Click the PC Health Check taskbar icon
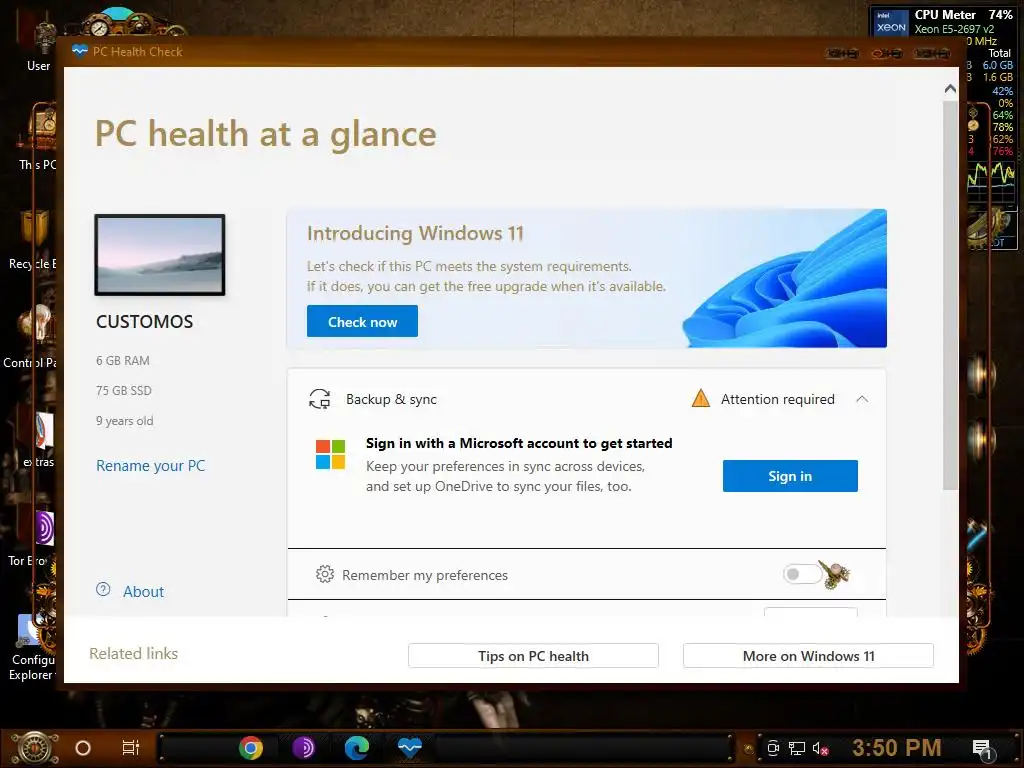The image size is (1024, 768). click(x=409, y=748)
